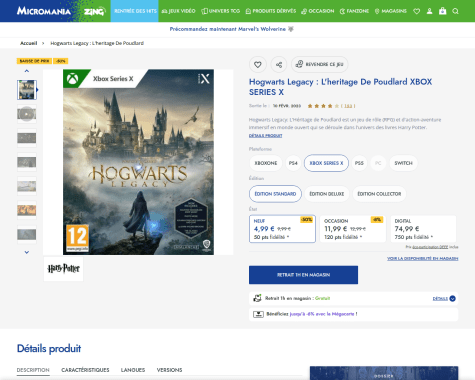Open Univers TCG menu
This screenshot has width=475, height=380.
(x=221, y=11)
